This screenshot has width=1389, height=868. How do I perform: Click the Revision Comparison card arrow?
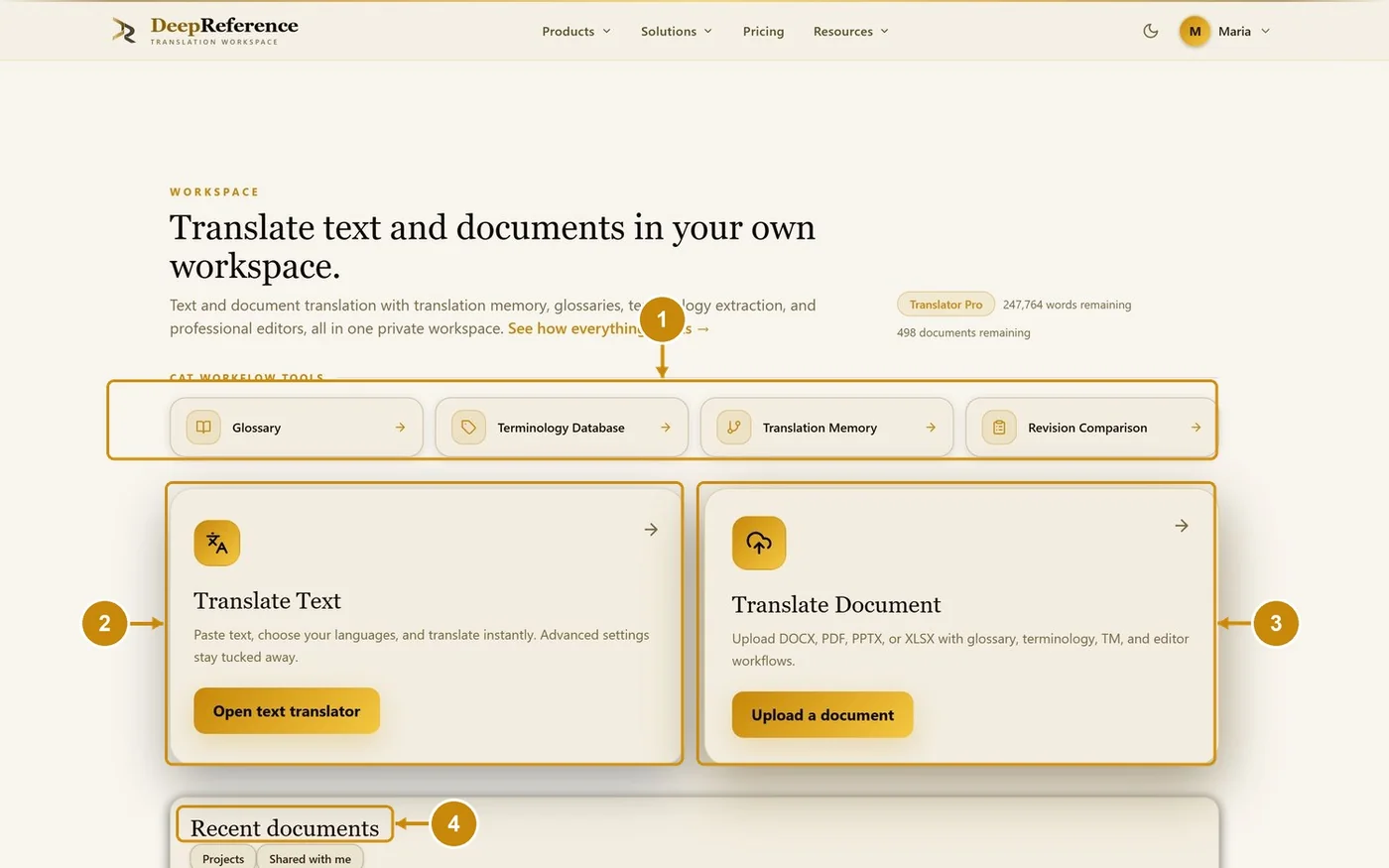pos(1196,428)
